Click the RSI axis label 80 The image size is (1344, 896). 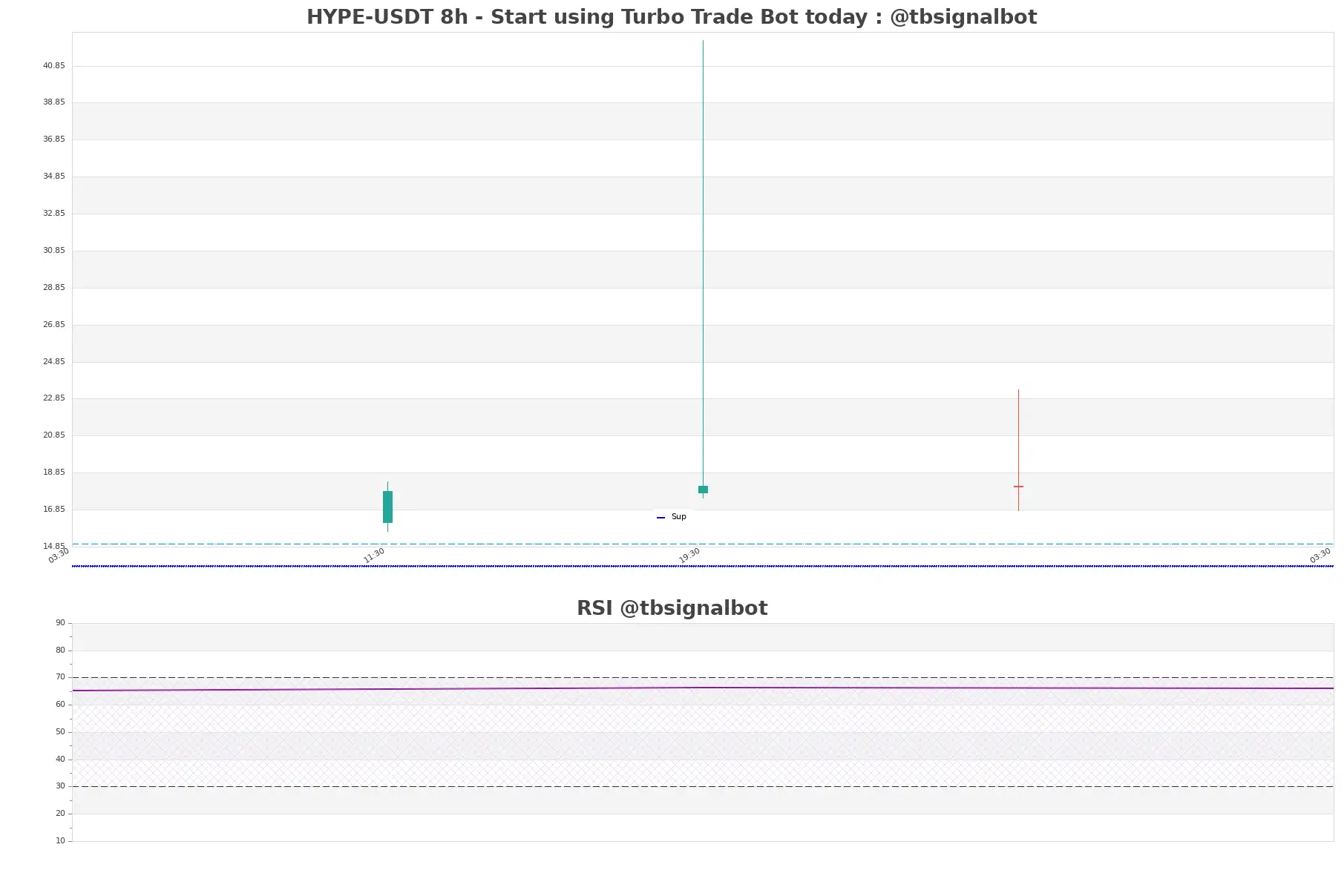tap(60, 650)
